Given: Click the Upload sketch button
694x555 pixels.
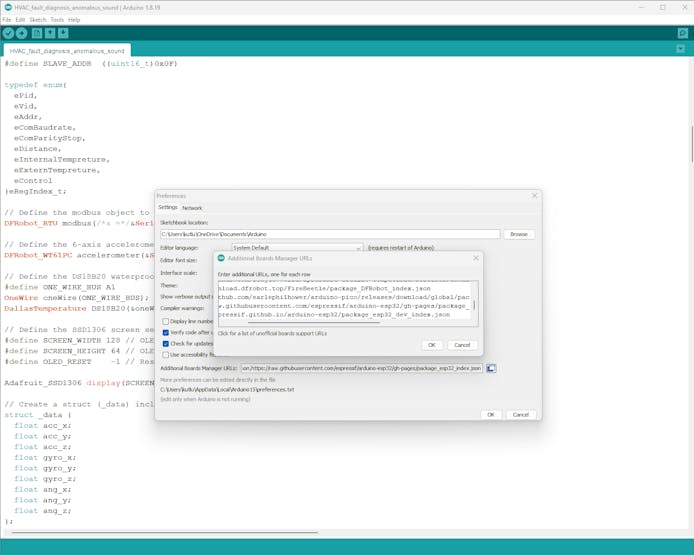Looking at the screenshot, I should point(22,33).
